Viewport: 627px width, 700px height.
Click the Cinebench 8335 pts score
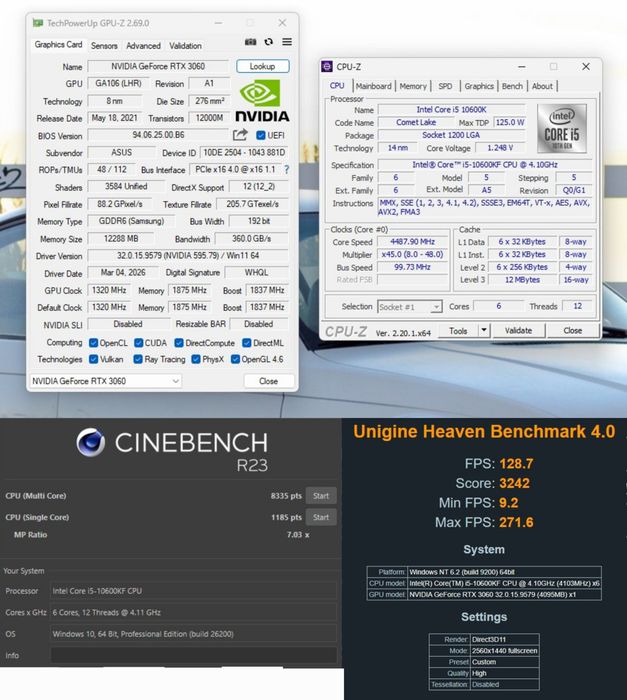tap(286, 496)
